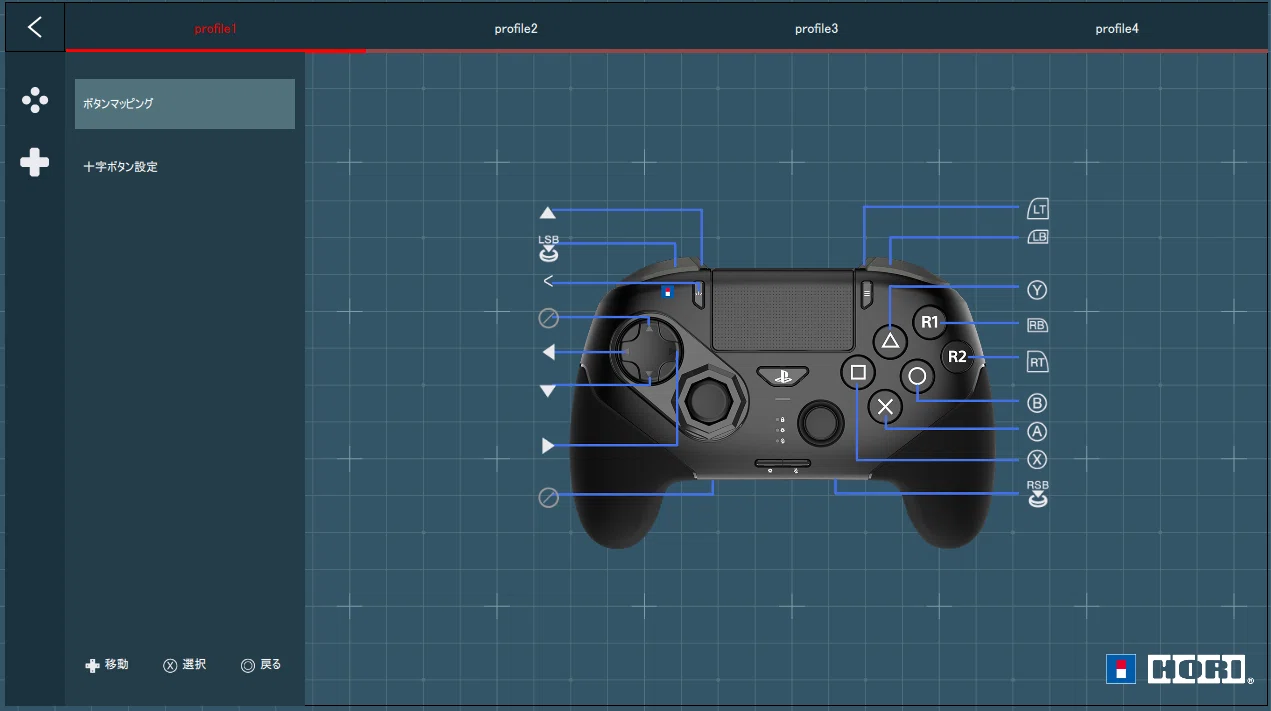The height and width of the screenshot is (711, 1271).
Task: Select the RT mapping icon
Action: pos(1038,361)
